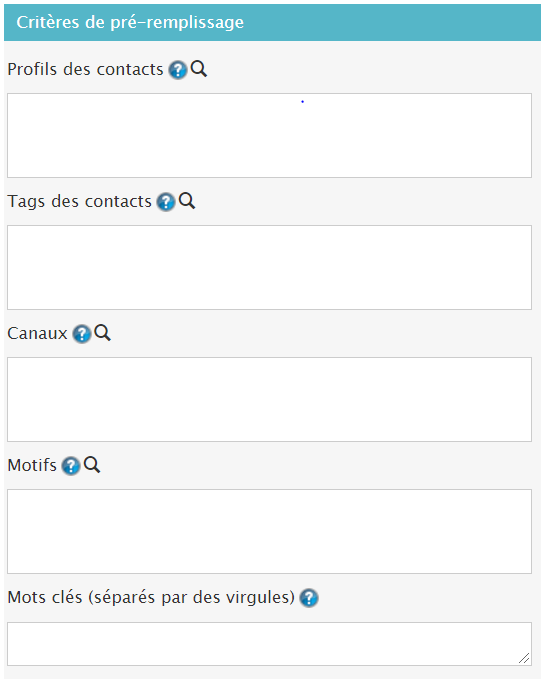Viewport: 541px width, 681px height.
Task: Open tag search magnifier icon
Action: pyautogui.click(x=187, y=201)
